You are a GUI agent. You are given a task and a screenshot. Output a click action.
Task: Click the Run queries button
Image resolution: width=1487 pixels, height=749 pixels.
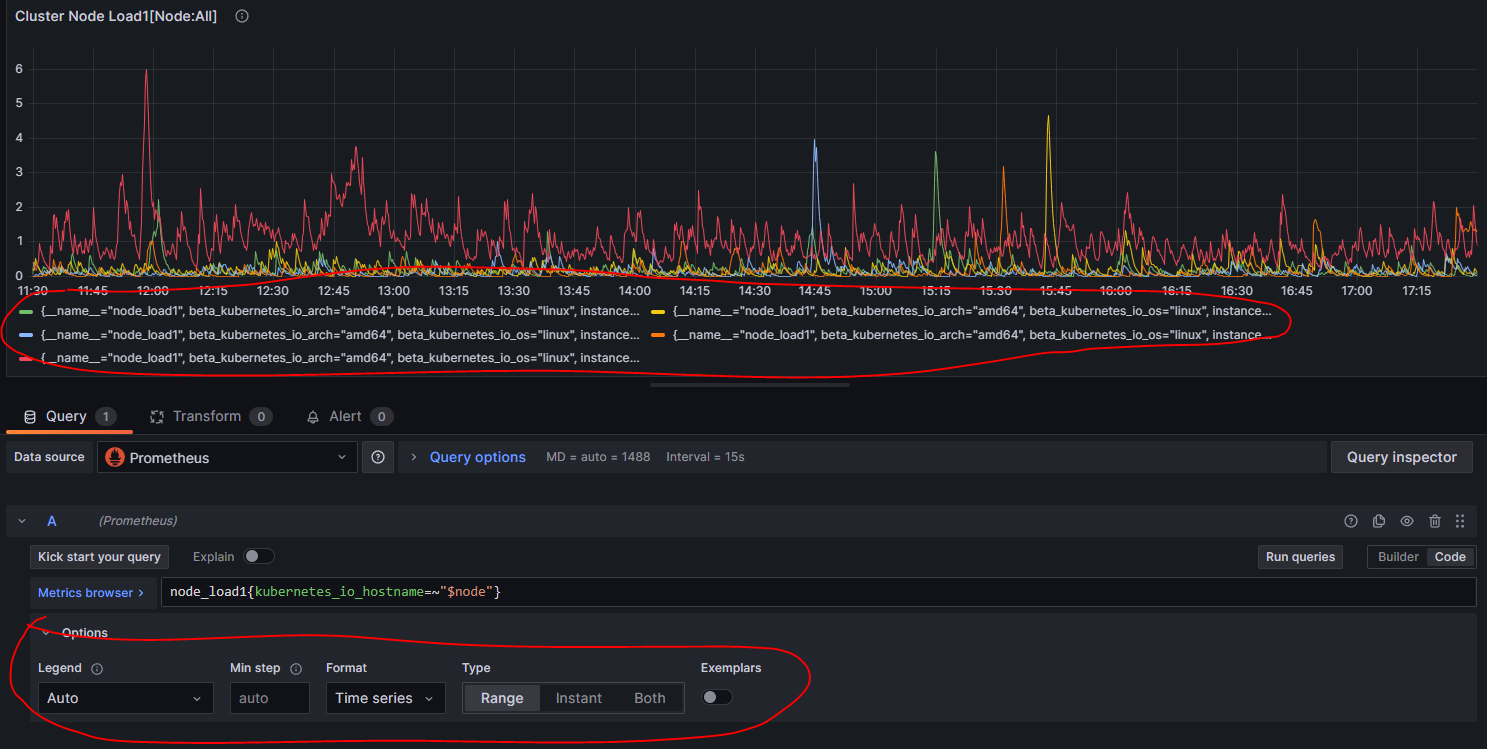coord(1300,557)
